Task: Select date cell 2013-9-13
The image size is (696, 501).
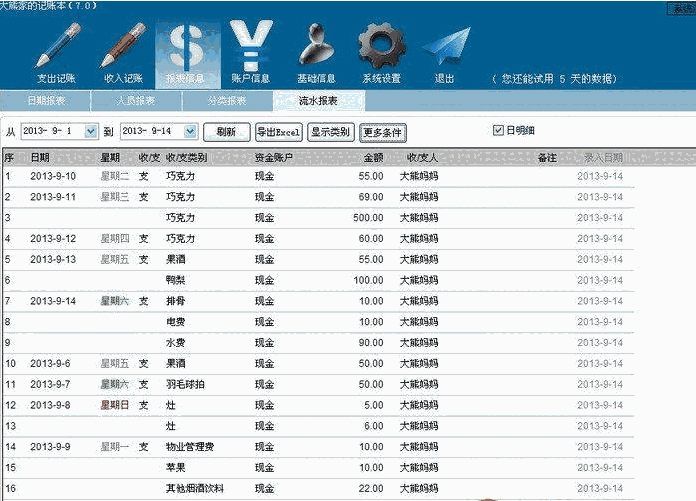Action: point(53,259)
